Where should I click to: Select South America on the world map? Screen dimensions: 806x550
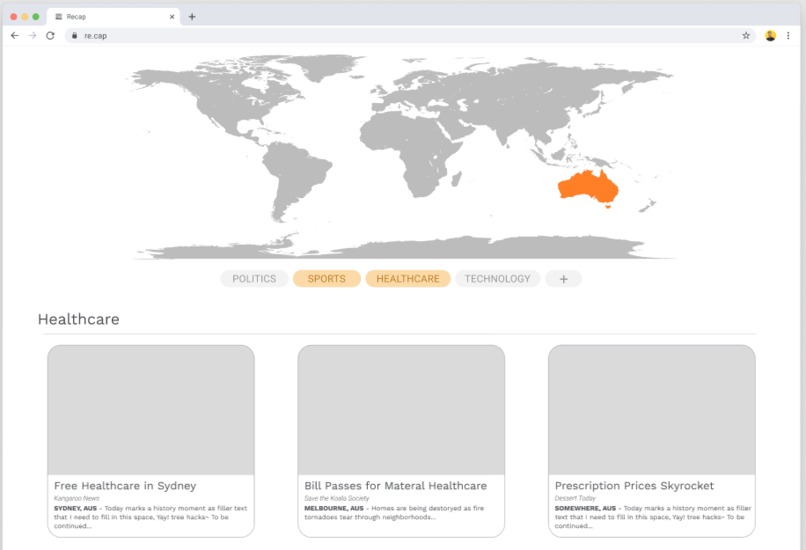click(296, 180)
